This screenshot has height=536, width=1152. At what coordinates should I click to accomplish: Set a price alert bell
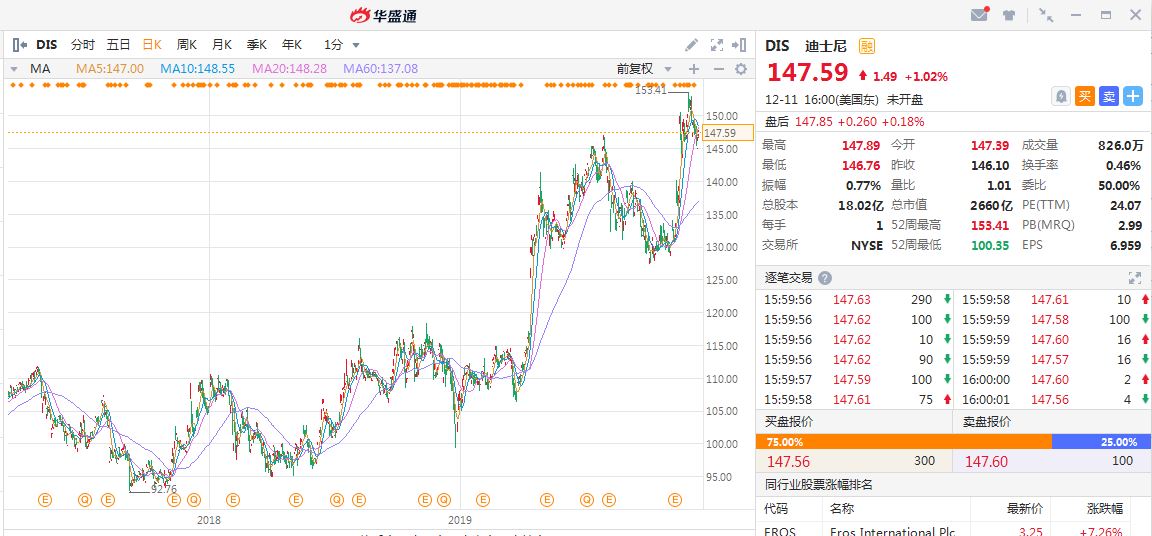[x=1061, y=96]
